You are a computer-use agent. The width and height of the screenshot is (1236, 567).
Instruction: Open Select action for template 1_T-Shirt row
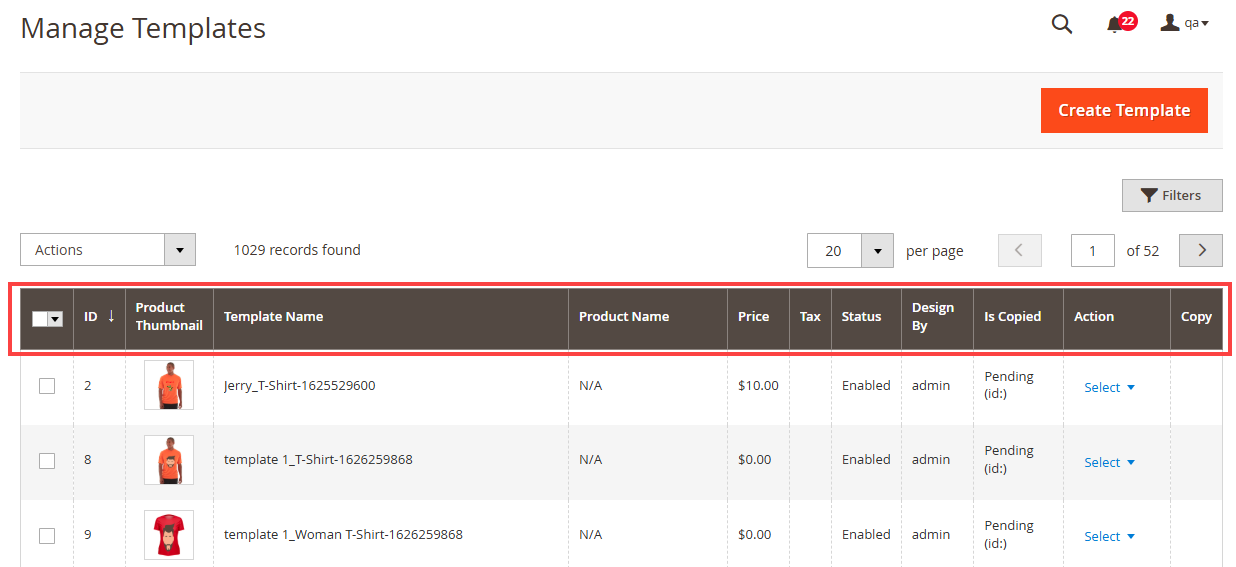pyautogui.click(x=1109, y=463)
